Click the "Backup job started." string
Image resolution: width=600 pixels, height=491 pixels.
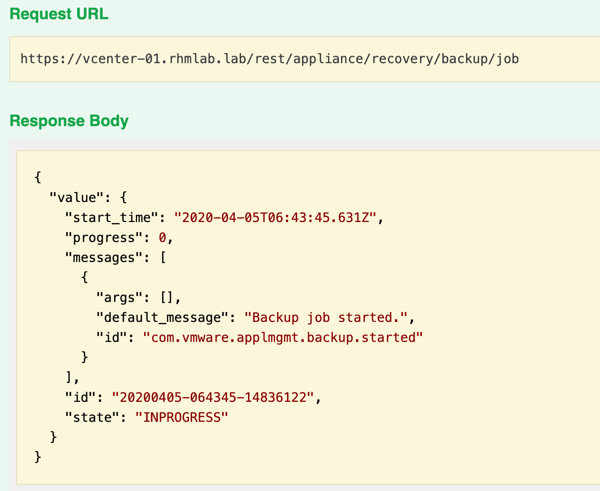[x=326, y=317]
